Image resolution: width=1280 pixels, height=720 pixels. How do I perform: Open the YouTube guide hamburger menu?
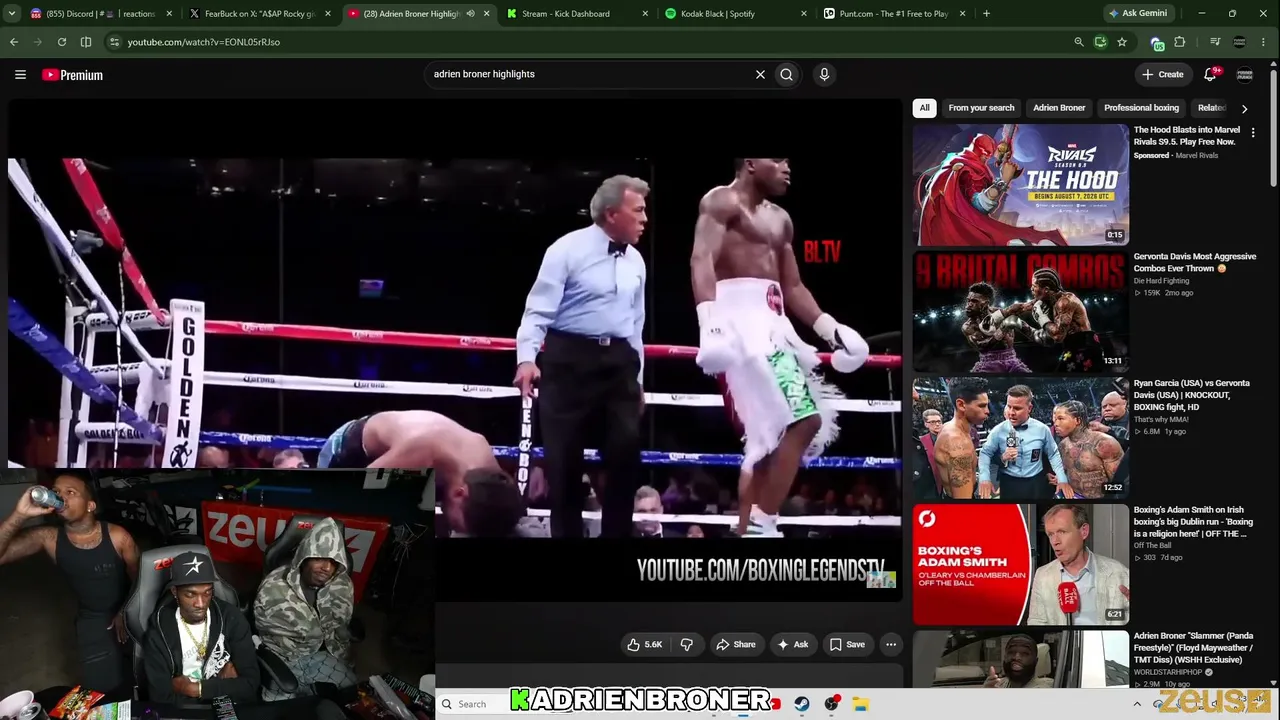coord(20,74)
